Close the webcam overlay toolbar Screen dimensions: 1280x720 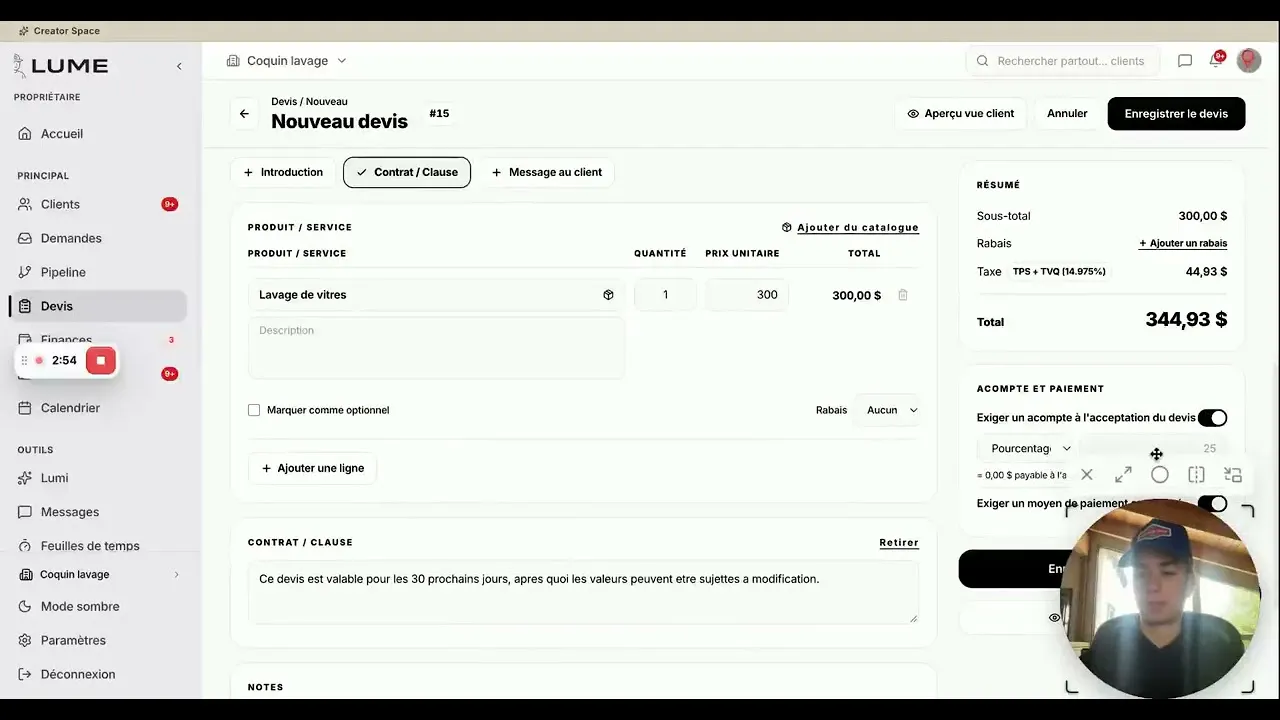pyautogui.click(x=1087, y=475)
